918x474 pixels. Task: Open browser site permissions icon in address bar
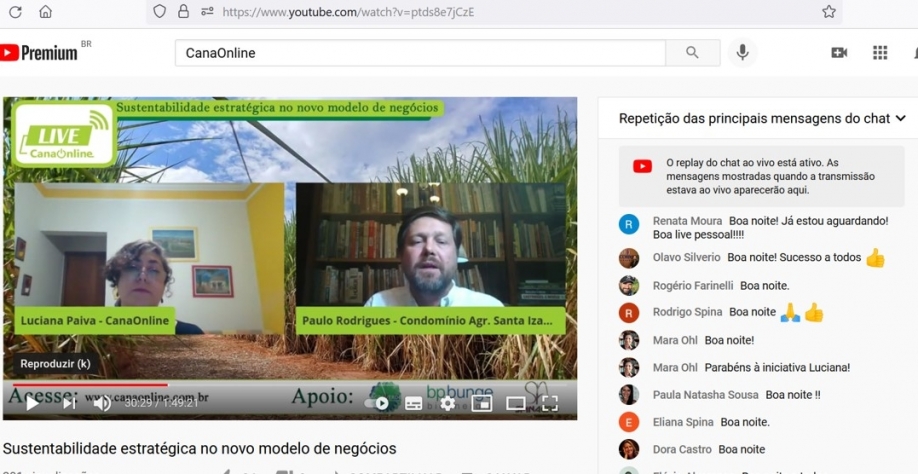tap(206, 12)
